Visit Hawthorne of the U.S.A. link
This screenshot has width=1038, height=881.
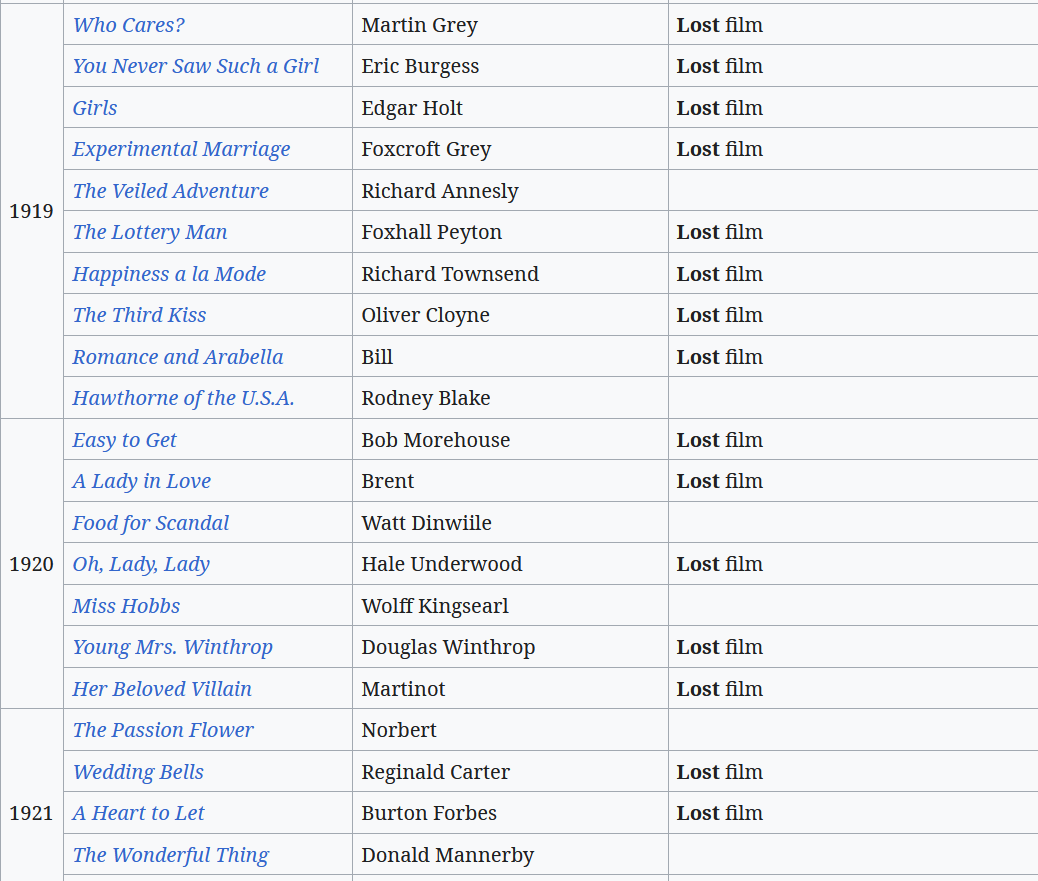click(x=183, y=398)
